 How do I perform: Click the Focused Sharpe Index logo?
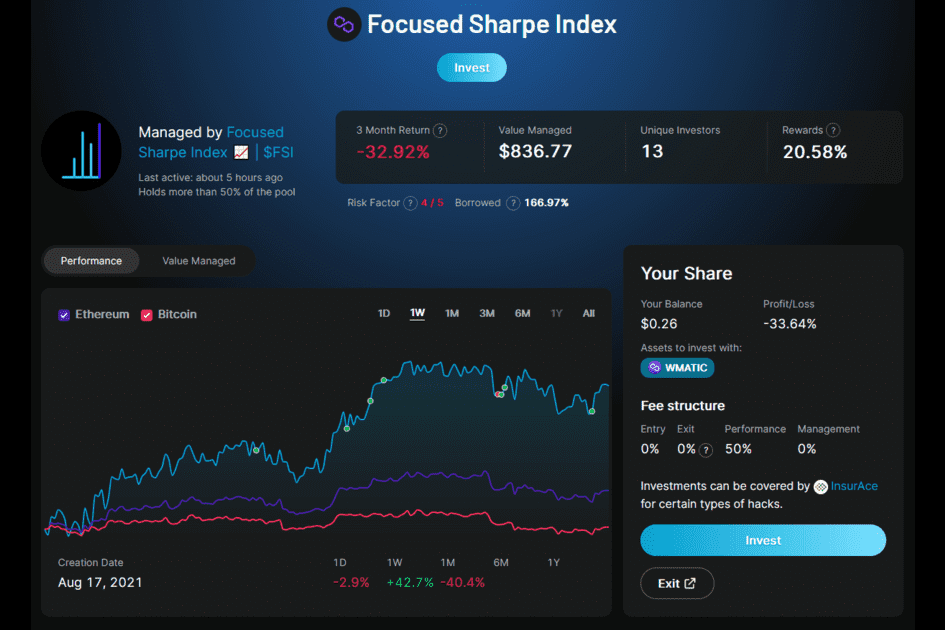[x=343, y=24]
